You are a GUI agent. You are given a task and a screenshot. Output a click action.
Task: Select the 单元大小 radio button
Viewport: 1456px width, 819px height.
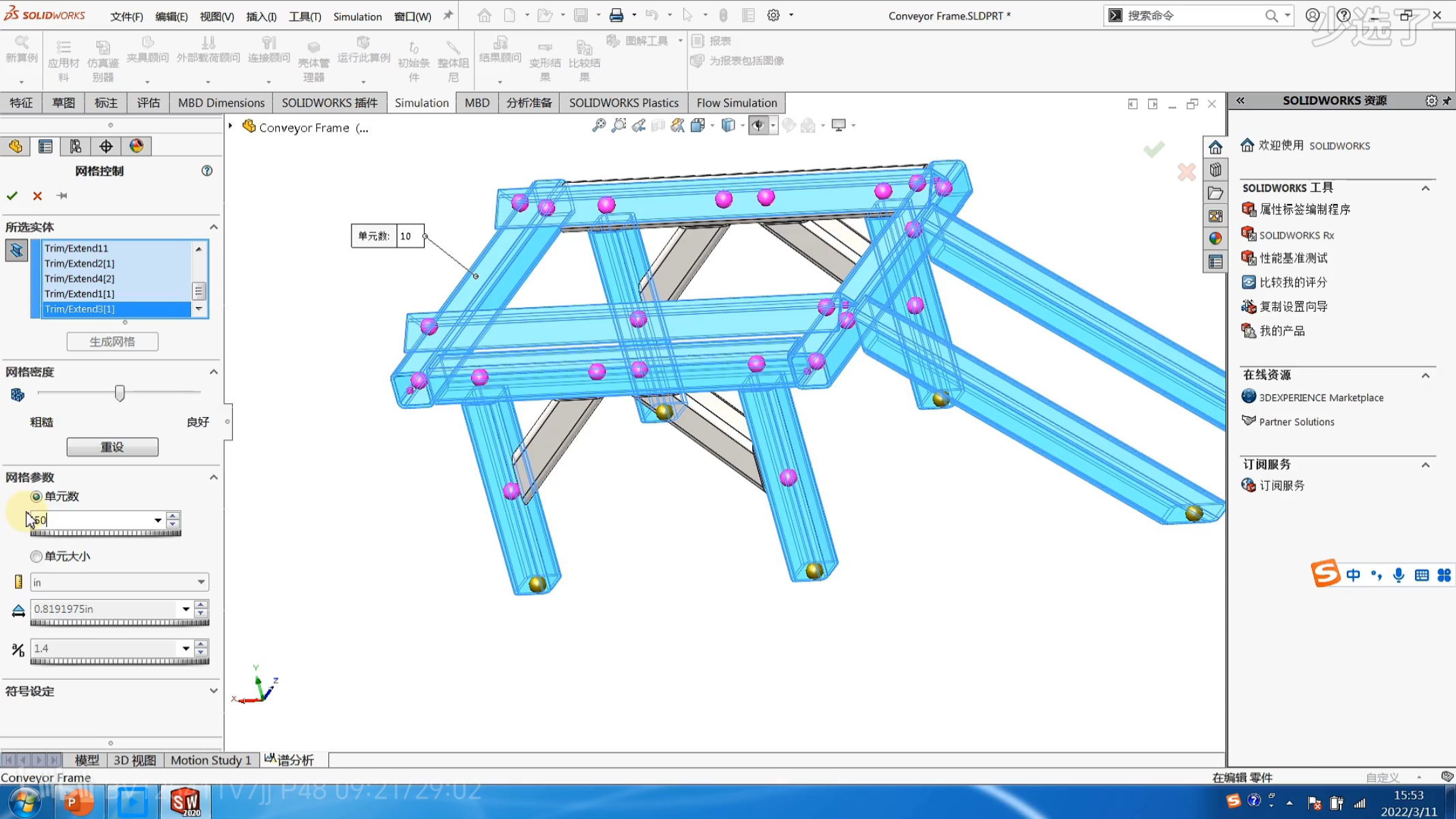36,556
